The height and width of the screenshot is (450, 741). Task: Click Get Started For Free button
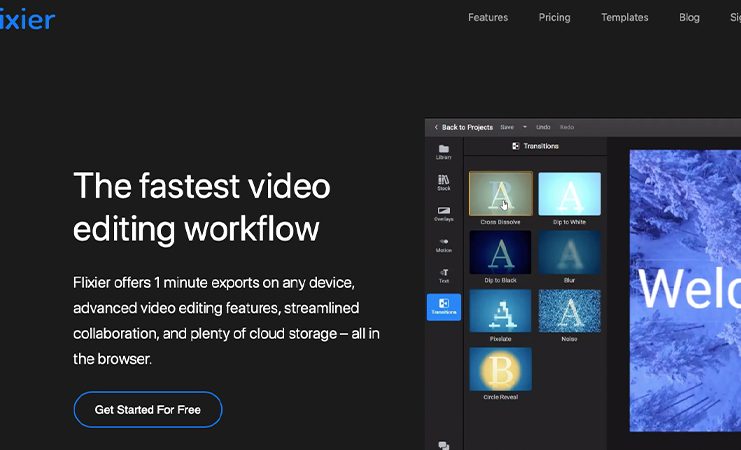tap(148, 409)
